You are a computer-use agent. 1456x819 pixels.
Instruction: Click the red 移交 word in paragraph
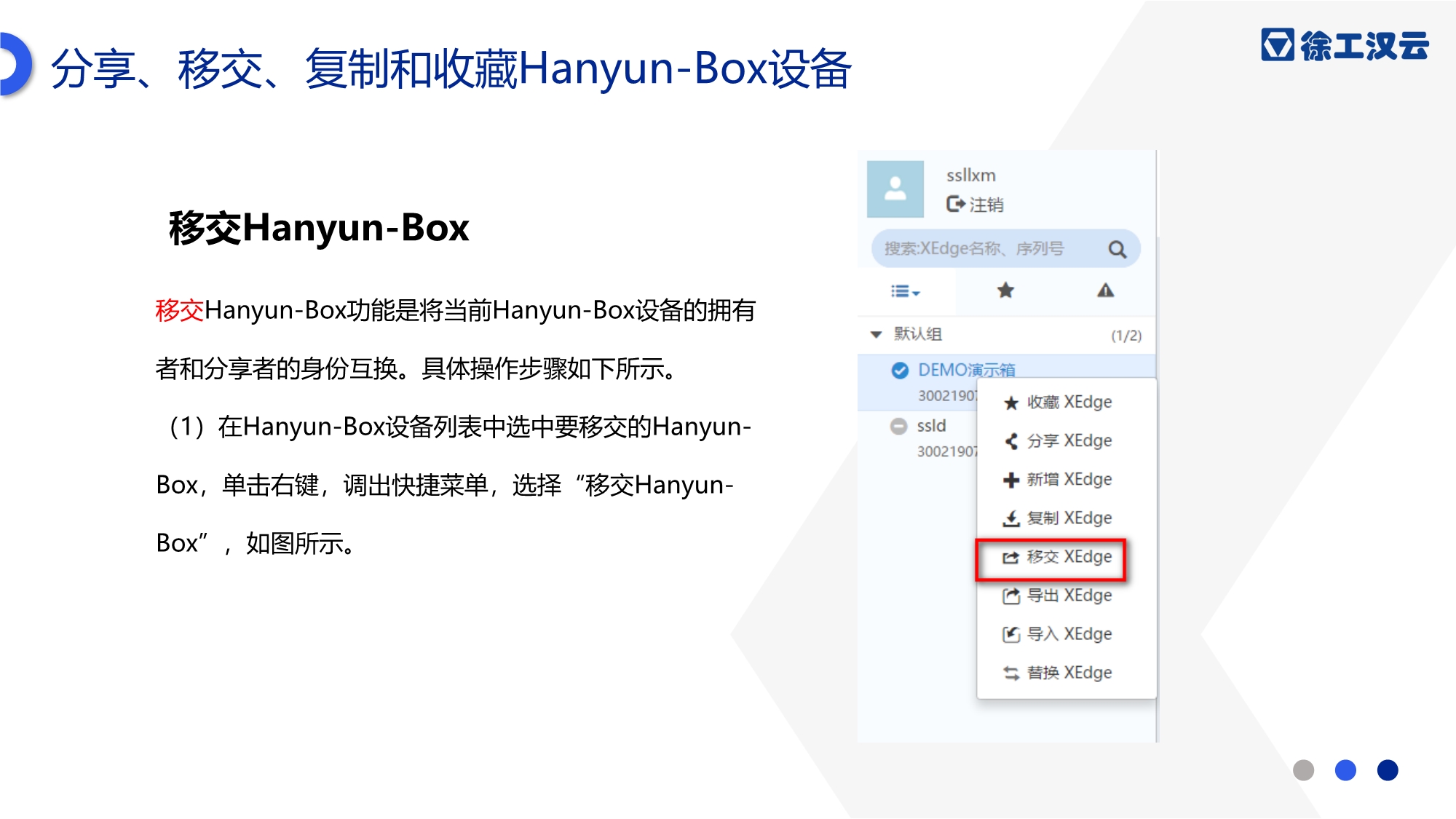point(179,310)
